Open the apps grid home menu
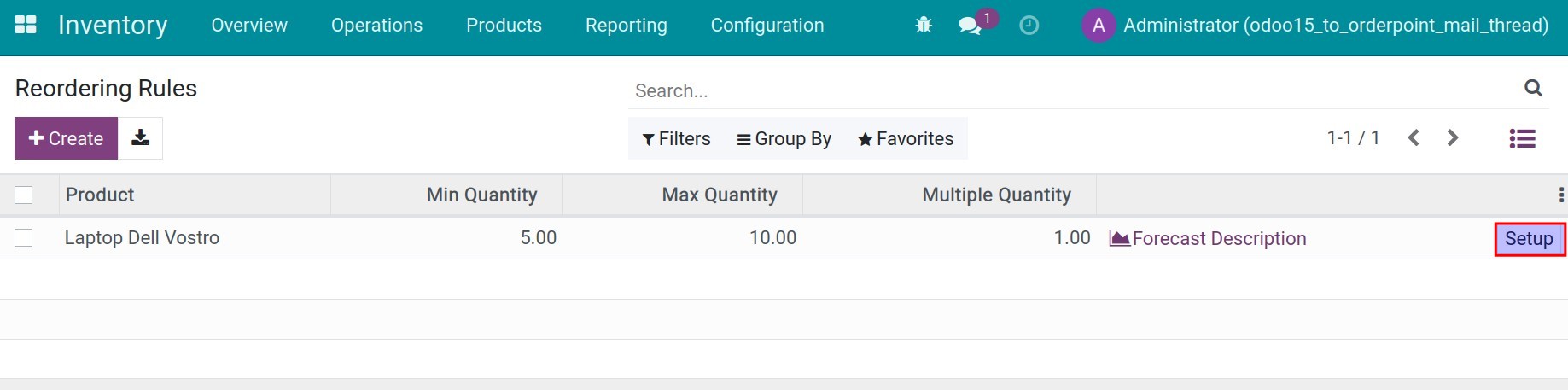The height and width of the screenshot is (390, 1568). (x=26, y=25)
